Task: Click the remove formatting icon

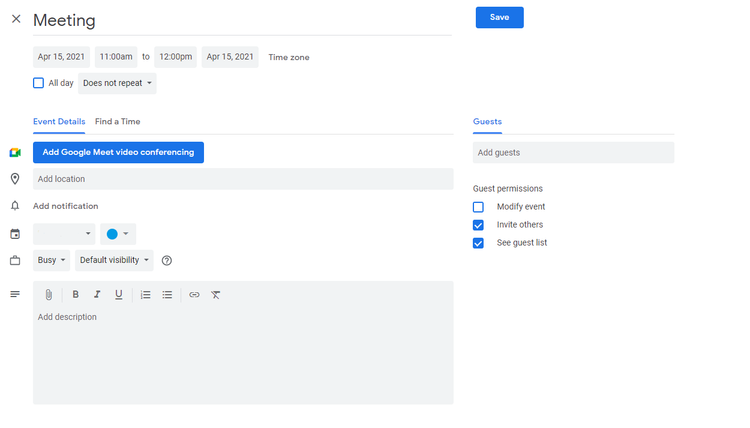Action: (x=216, y=295)
